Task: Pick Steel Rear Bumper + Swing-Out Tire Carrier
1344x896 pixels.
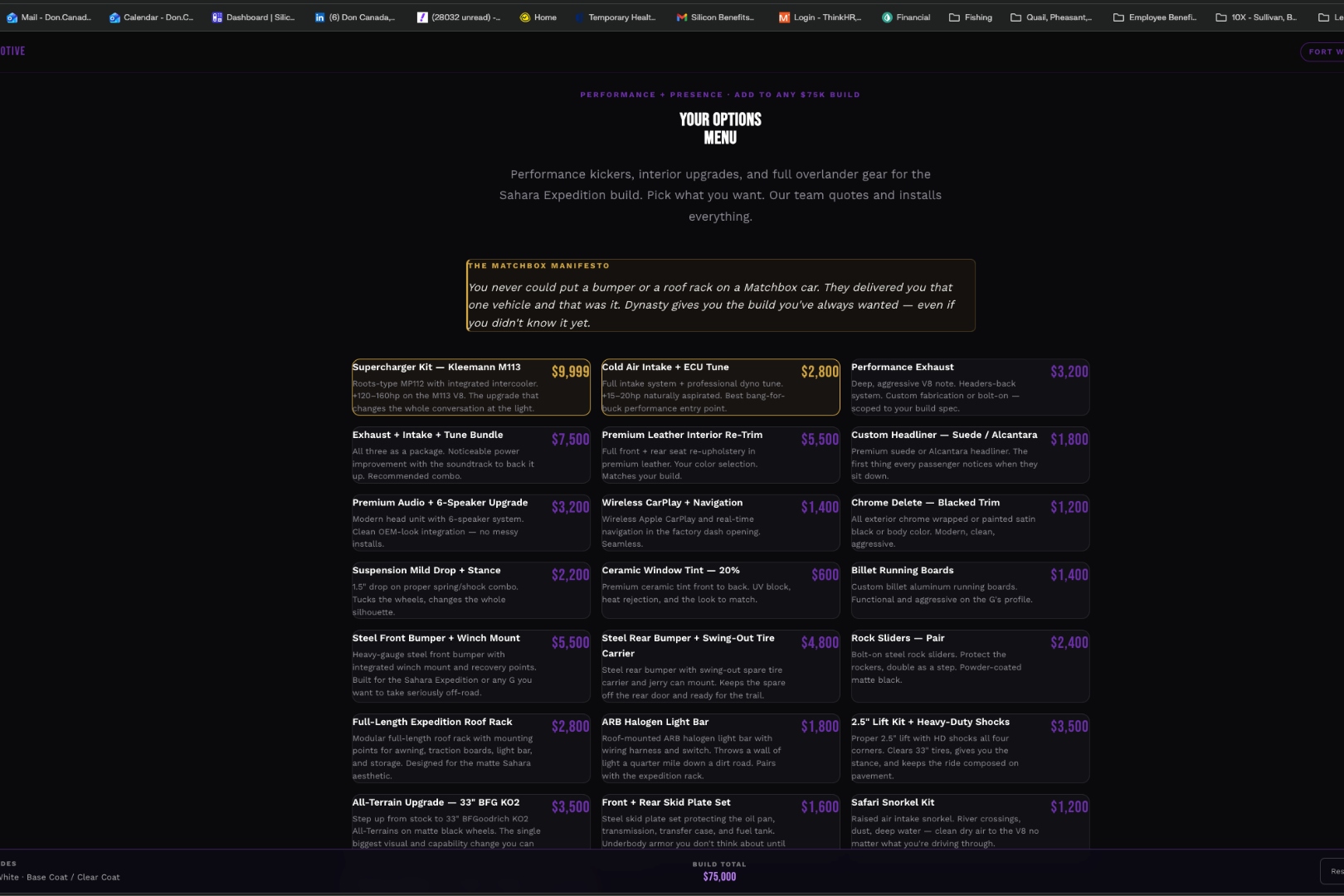Action: (720, 667)
